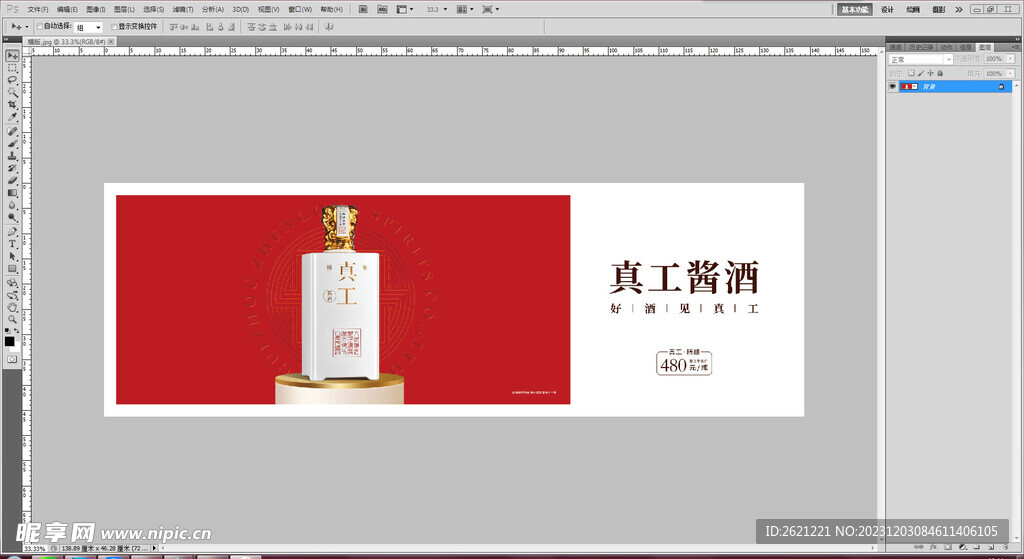Open the 编辑(E) menu

67,9
